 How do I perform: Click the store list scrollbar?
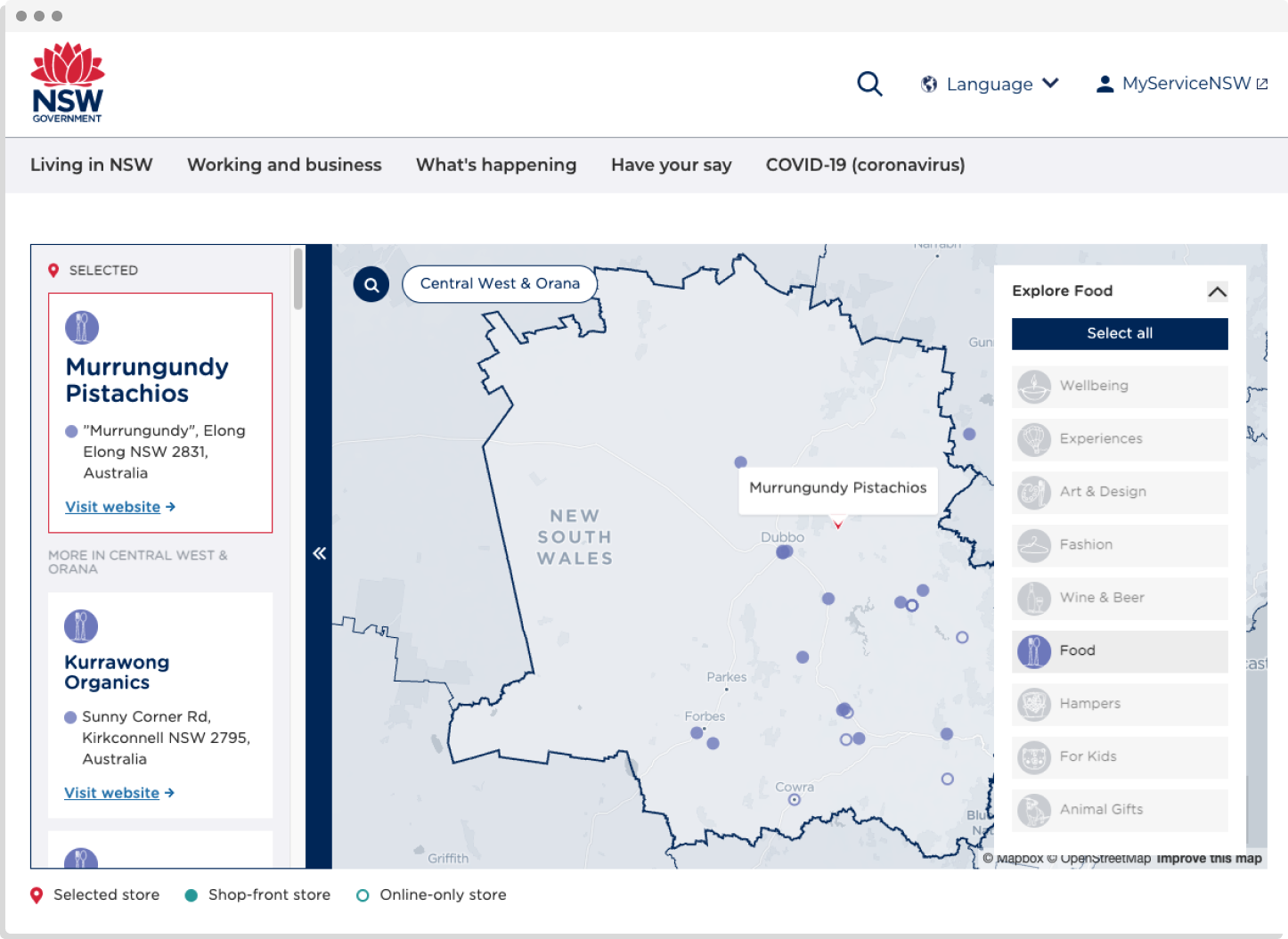pyautogui.click(x=298, y=280)
